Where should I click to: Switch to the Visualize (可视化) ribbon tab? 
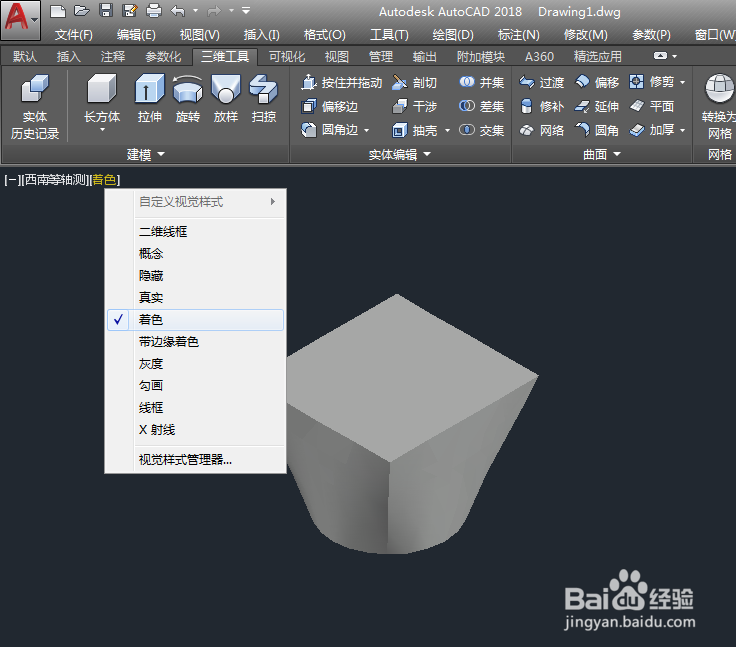click(287, 57)
